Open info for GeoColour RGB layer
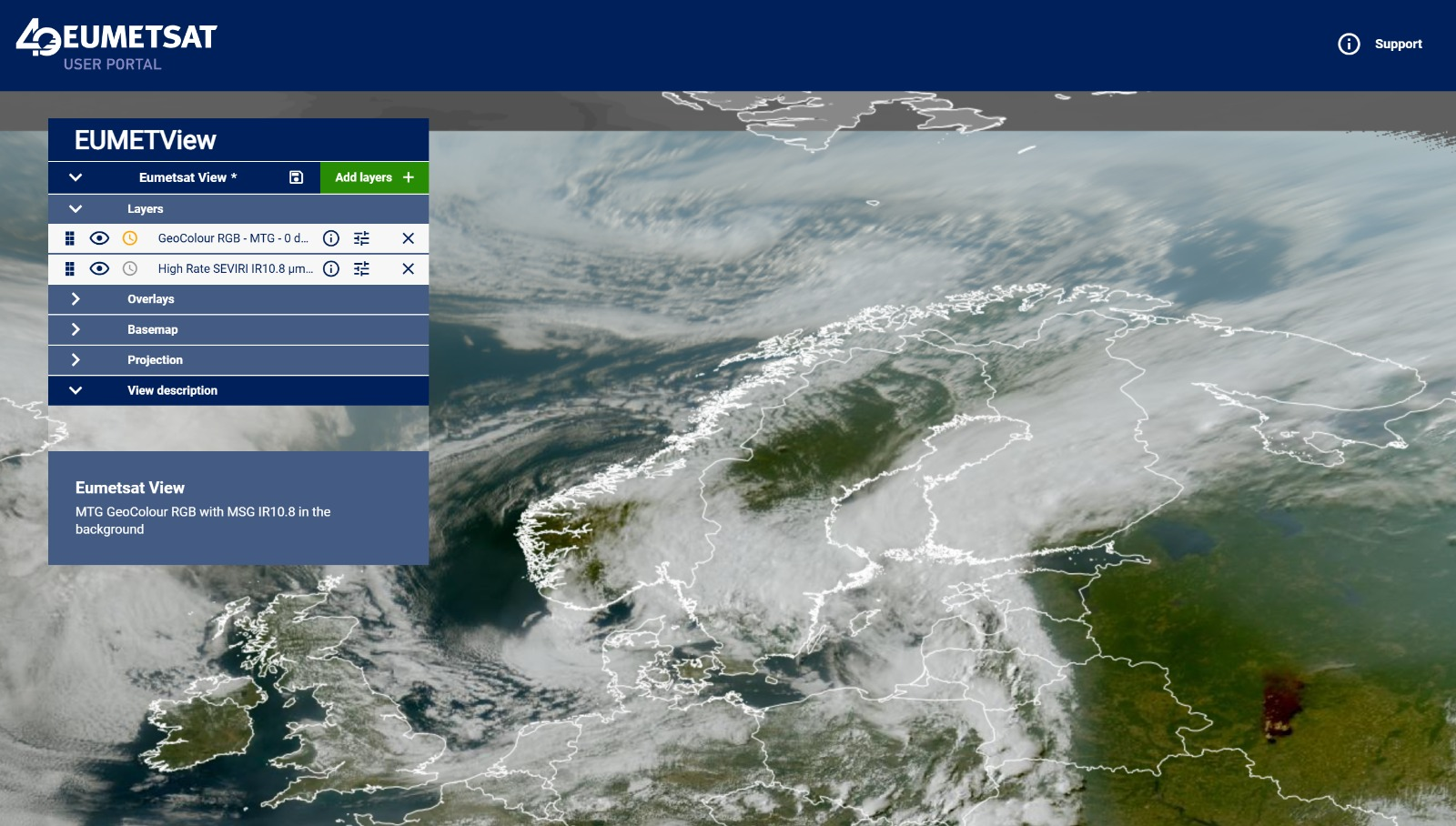1456x826 pixels. 331,238
